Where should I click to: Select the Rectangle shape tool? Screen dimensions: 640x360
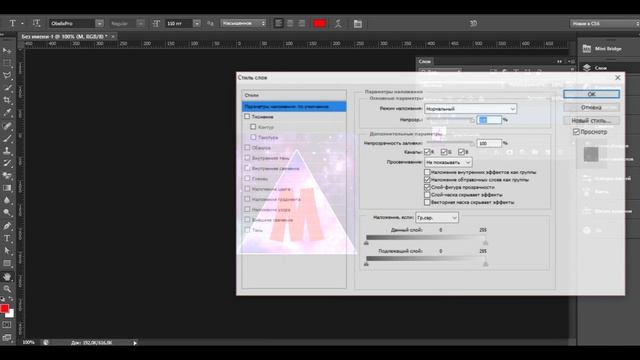point(7,263)
